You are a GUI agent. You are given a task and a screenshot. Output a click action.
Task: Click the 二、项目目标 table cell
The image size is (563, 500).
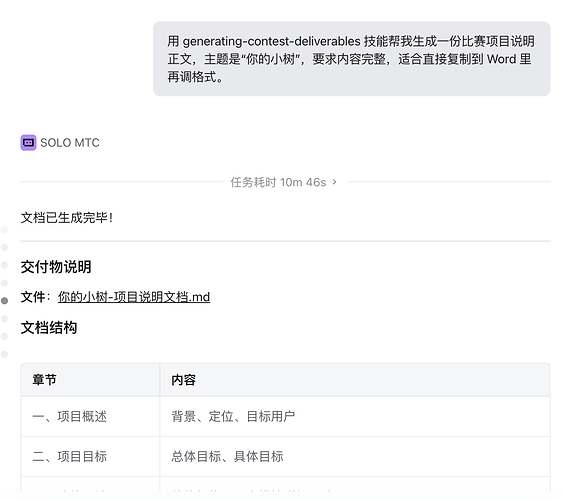(x=90, y=457)
